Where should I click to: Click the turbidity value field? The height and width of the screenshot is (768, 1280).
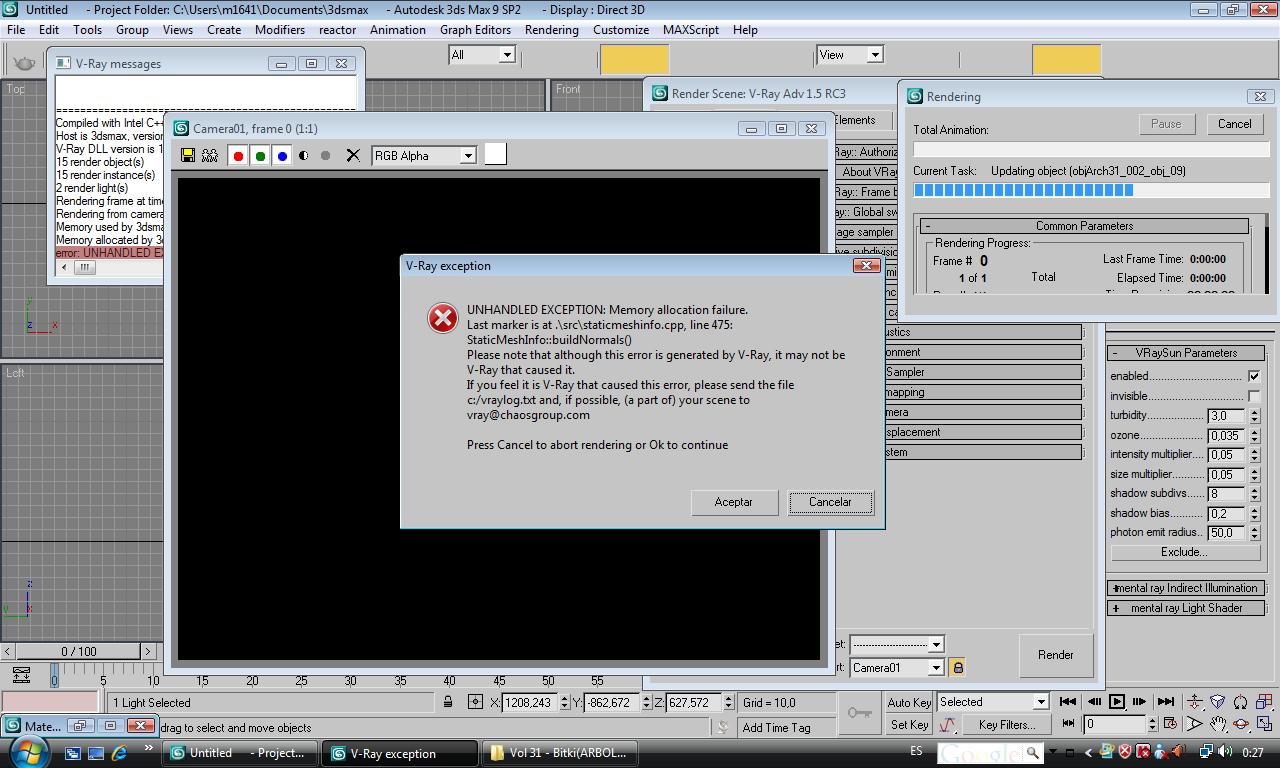point(1227,415)
